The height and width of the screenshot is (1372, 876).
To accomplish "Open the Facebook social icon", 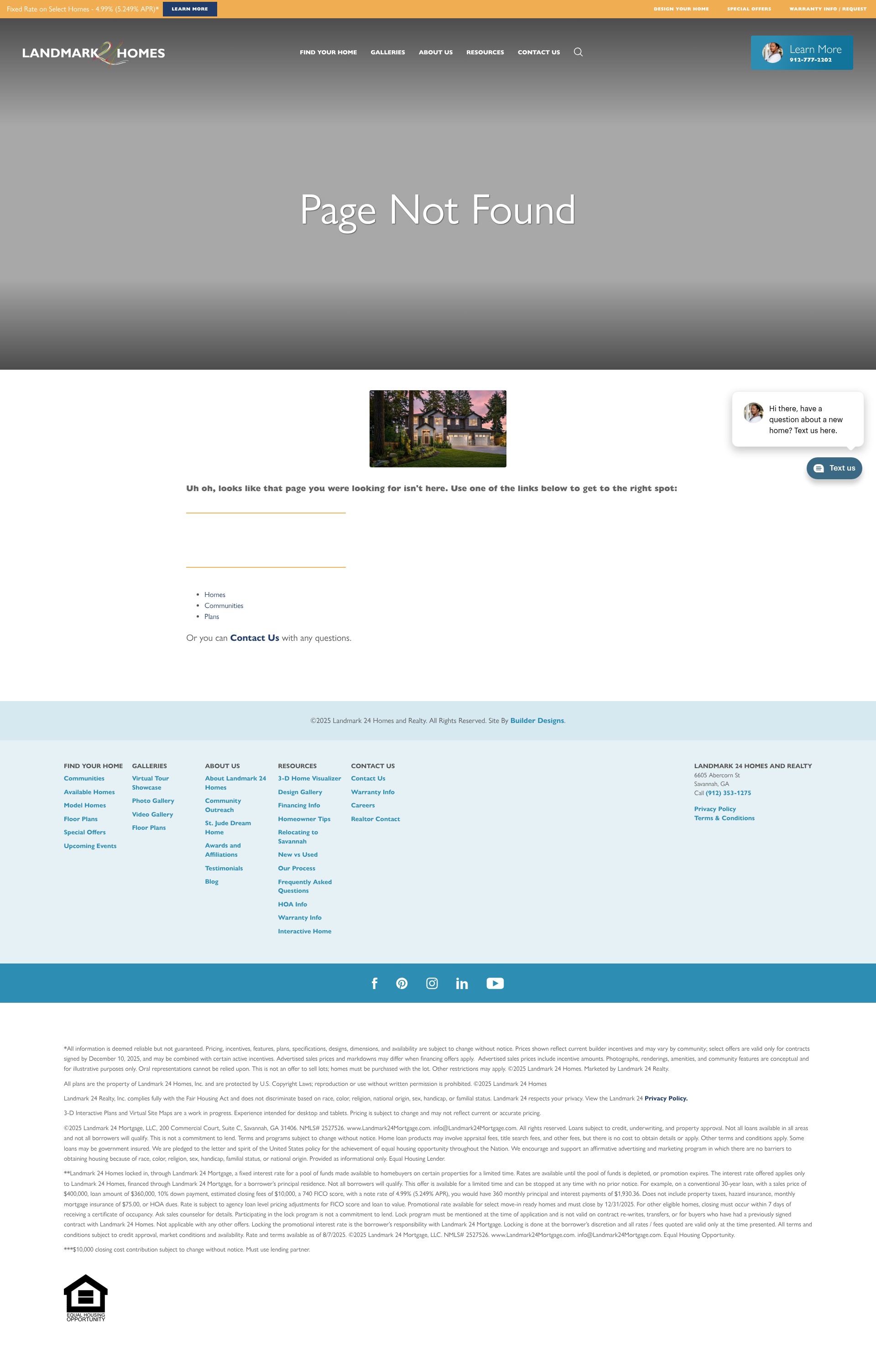I will pyautogui.click(x=374, y=984).
